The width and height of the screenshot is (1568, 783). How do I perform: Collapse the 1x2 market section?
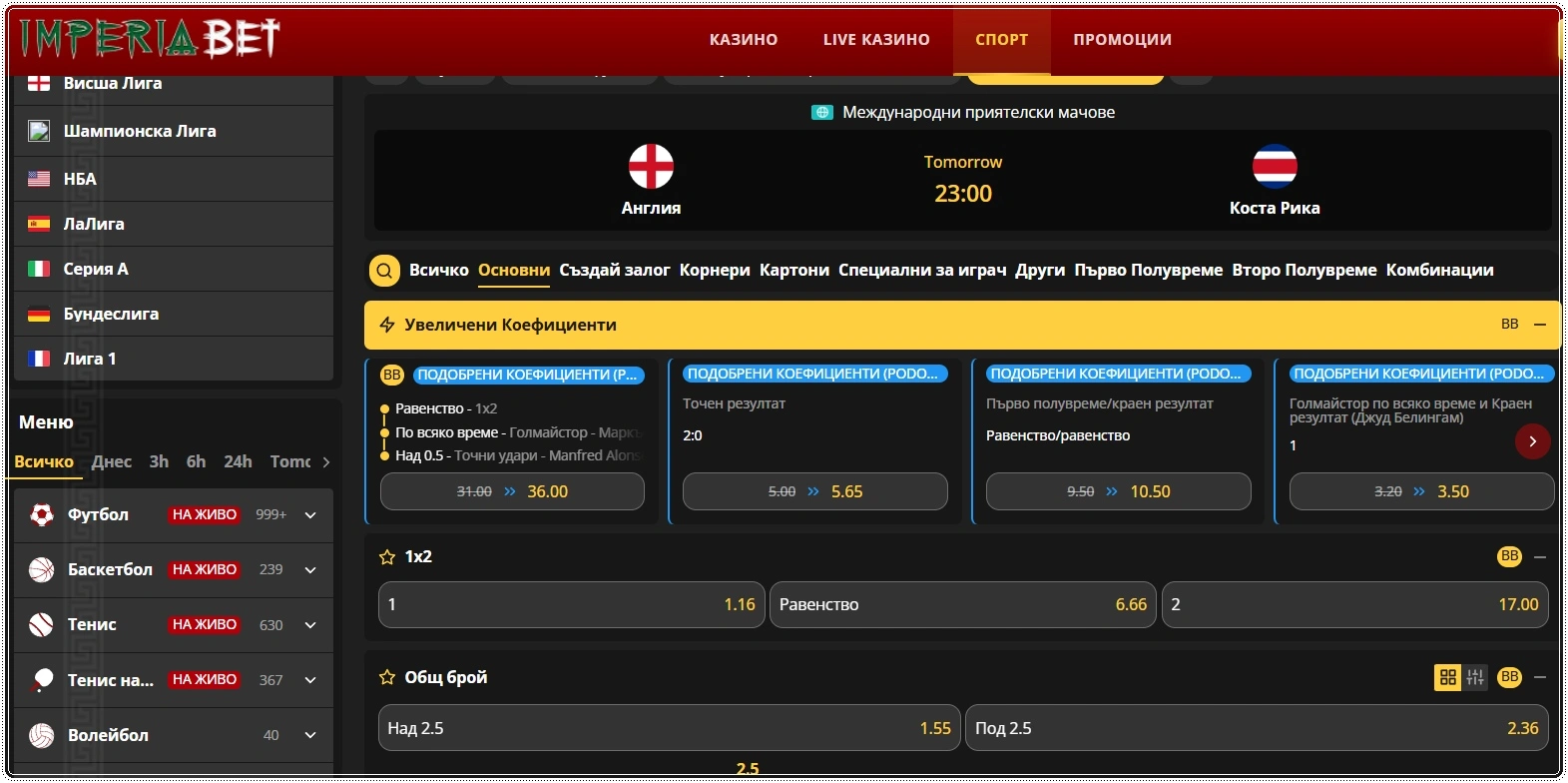click(1540, 557)
